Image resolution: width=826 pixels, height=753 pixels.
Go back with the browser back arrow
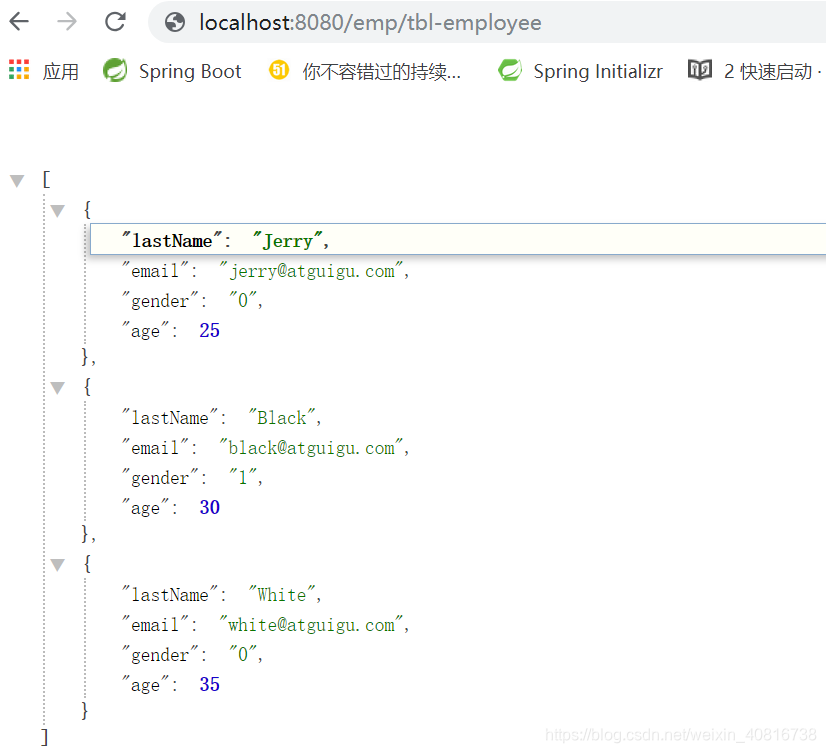[x=19, y=22]
